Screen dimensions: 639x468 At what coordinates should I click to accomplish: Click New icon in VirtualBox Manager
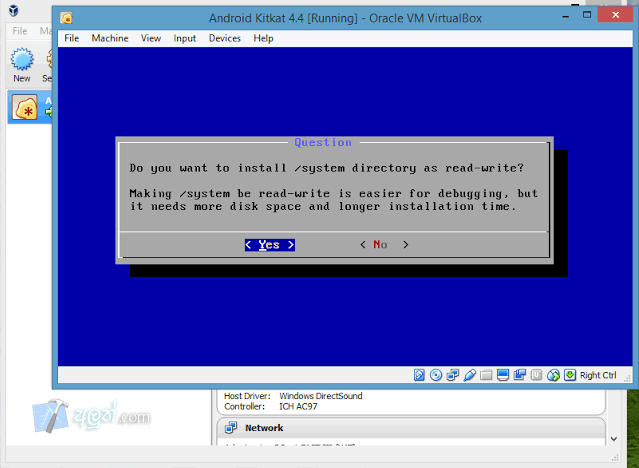click(x=22, y=59)
